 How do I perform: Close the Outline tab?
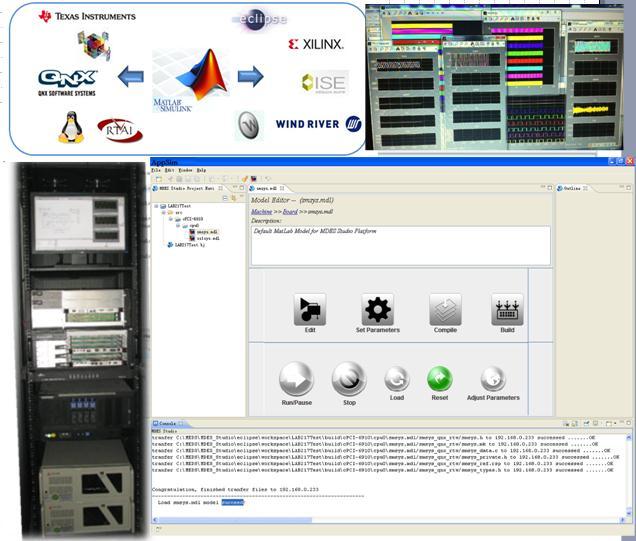pyautogui.click(x=585, y=188)
